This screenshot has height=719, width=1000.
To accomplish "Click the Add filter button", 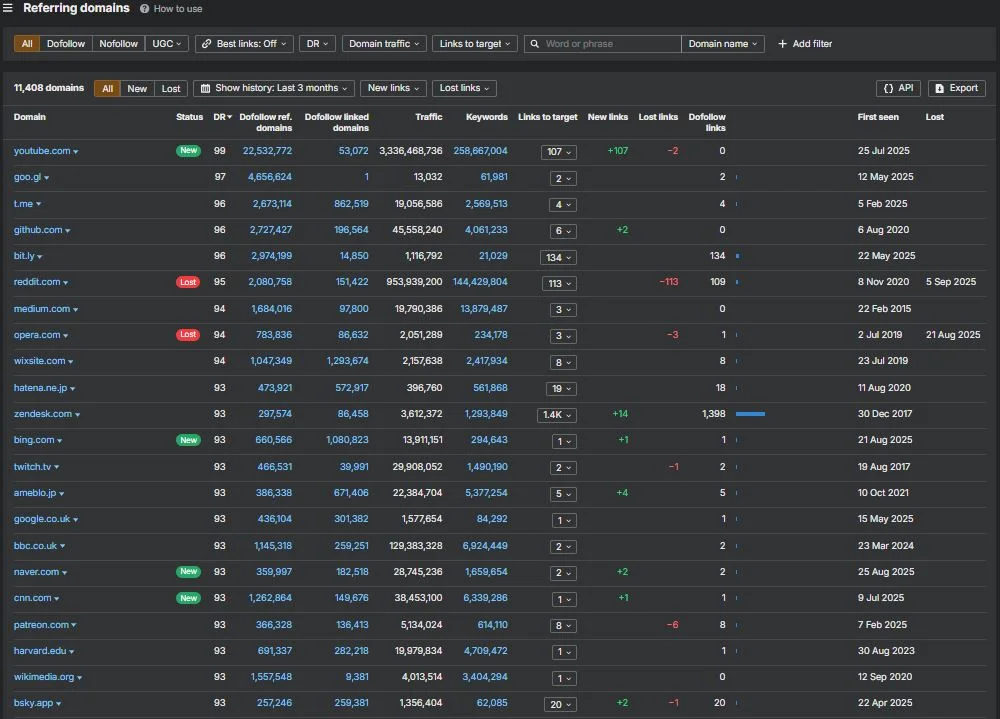I will pyautogui.click(x=805, y=43).
